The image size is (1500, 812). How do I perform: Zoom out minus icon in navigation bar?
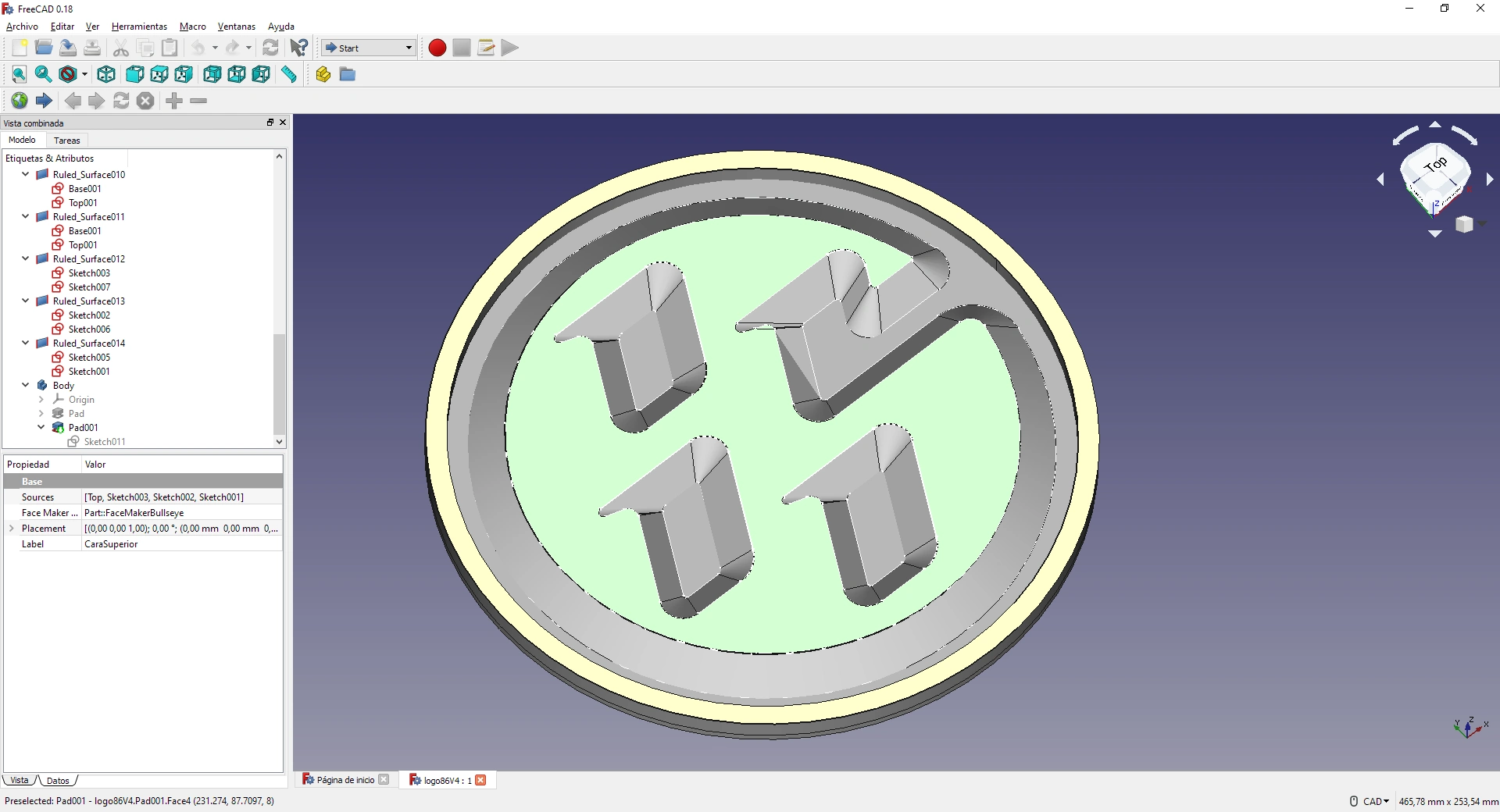198,101
